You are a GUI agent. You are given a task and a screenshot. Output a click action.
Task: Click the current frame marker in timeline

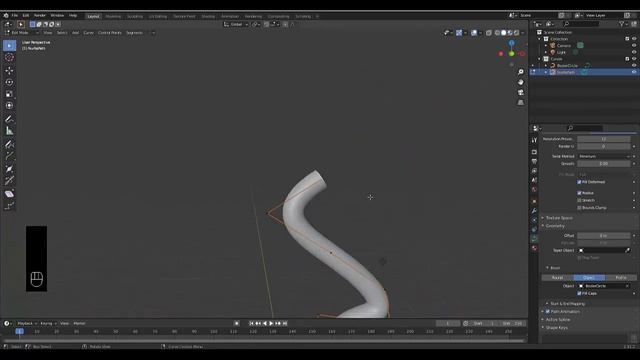pyautogui.click(x=19, y=331)
